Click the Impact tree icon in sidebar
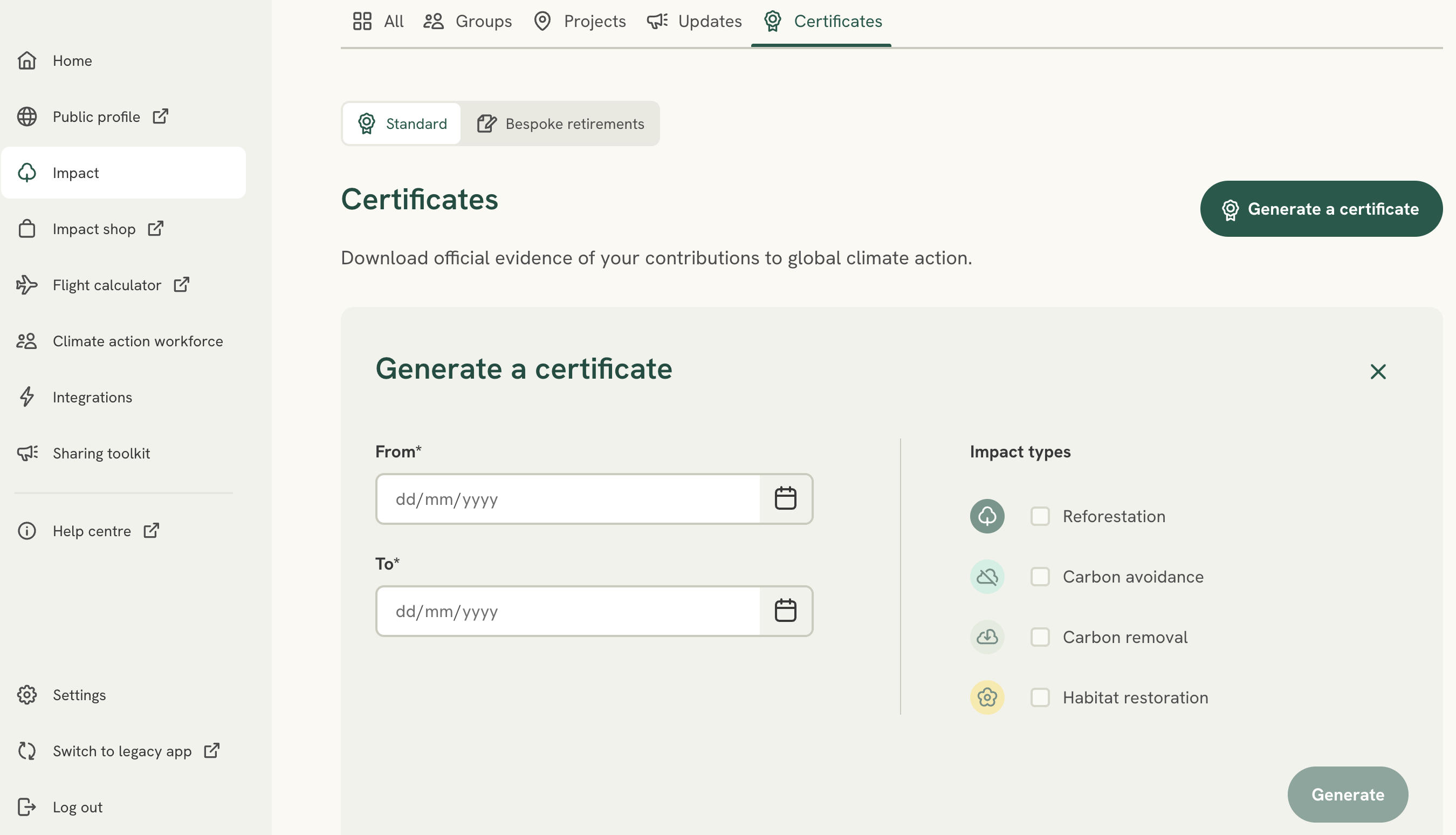This screenshot has width=1456, height=835. [x=27, y=173]
